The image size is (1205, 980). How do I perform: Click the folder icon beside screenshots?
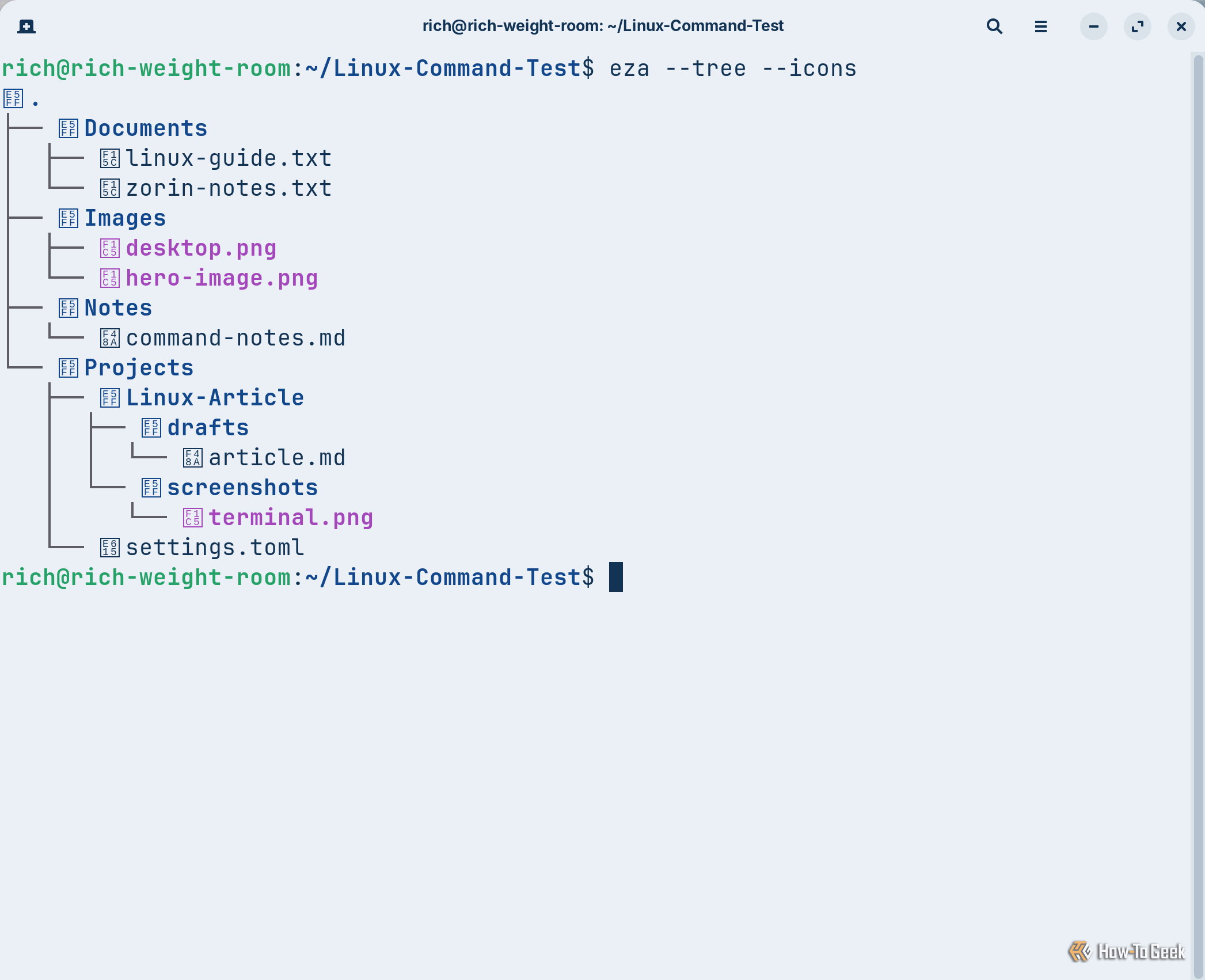pyautogui.click(x=151, y=488)
